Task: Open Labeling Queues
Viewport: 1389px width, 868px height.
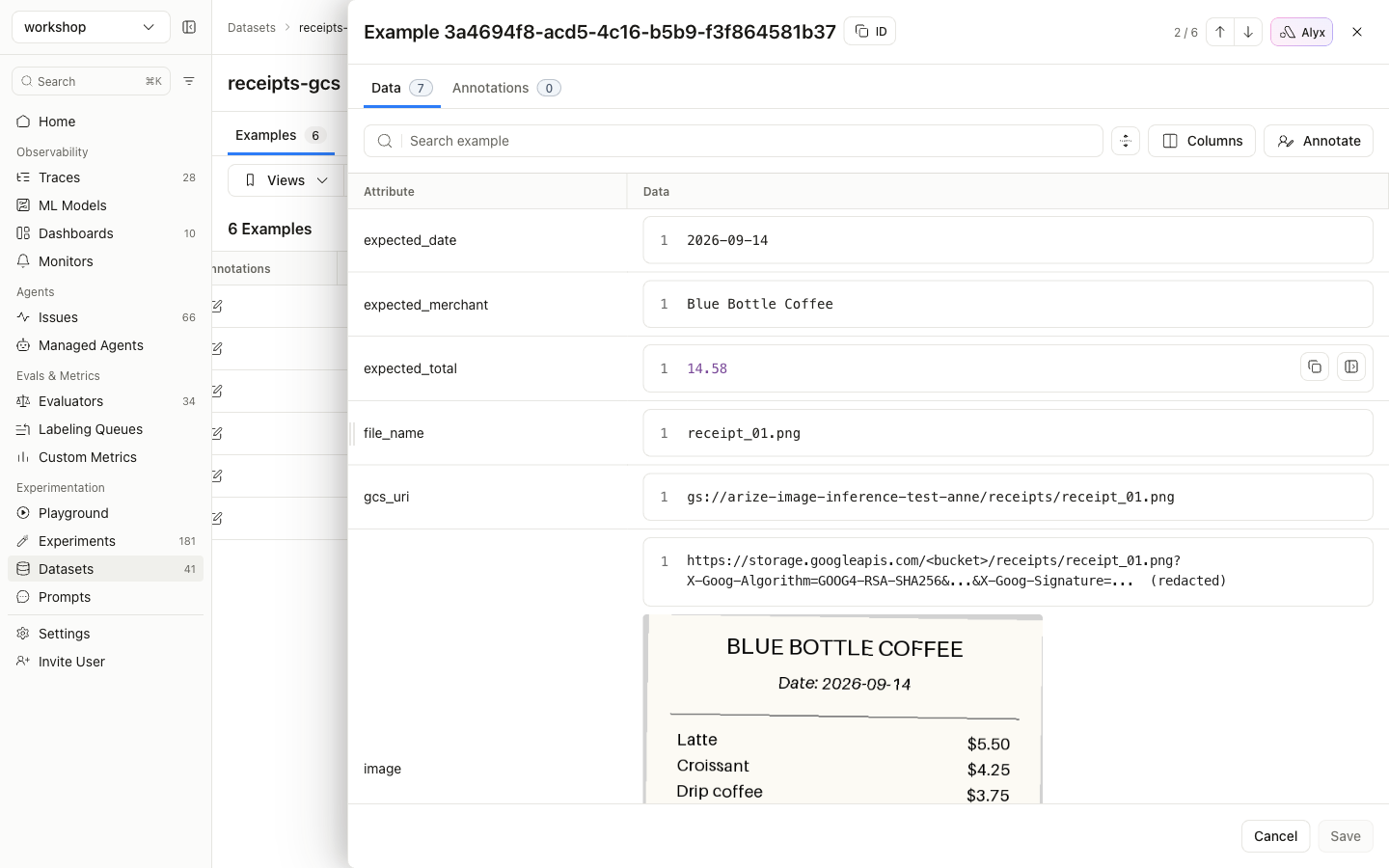Action: pyautogui.click(x=106, y=429)
